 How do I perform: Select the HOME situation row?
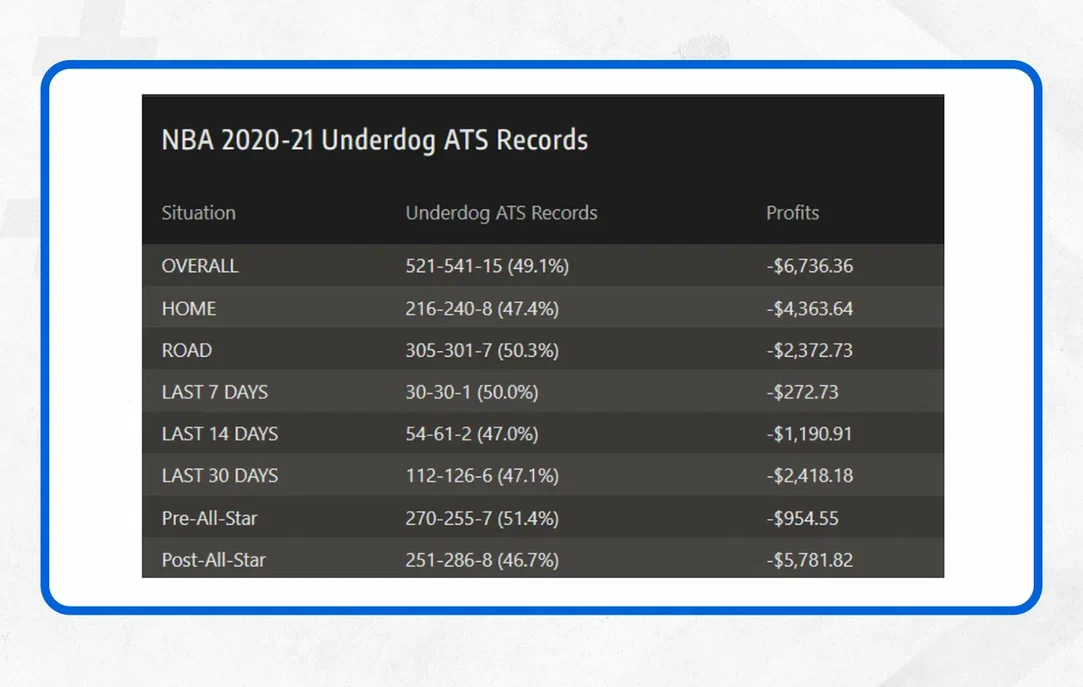(189, 309)
